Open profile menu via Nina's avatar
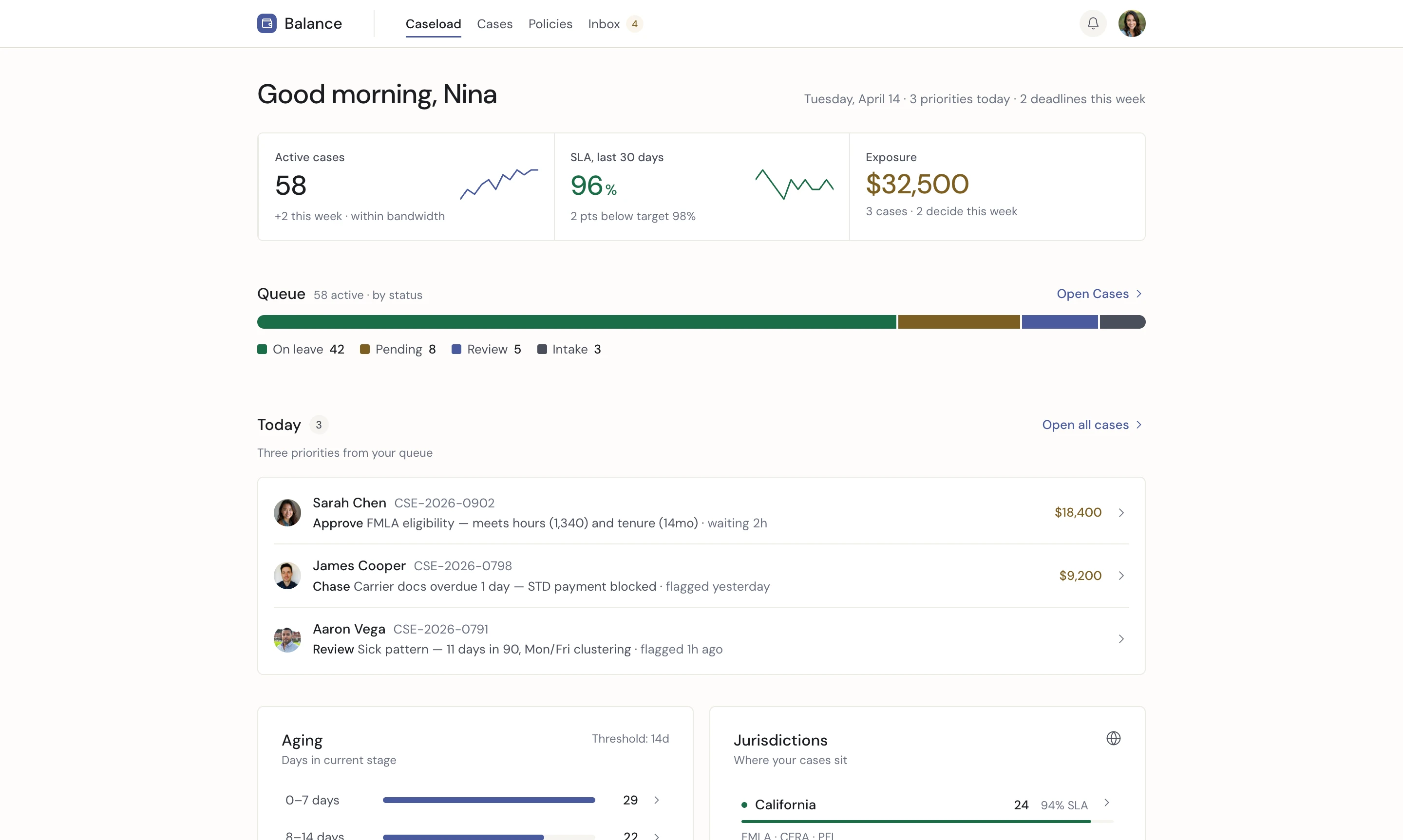 pyautogui.click(x=1132, y=23)
